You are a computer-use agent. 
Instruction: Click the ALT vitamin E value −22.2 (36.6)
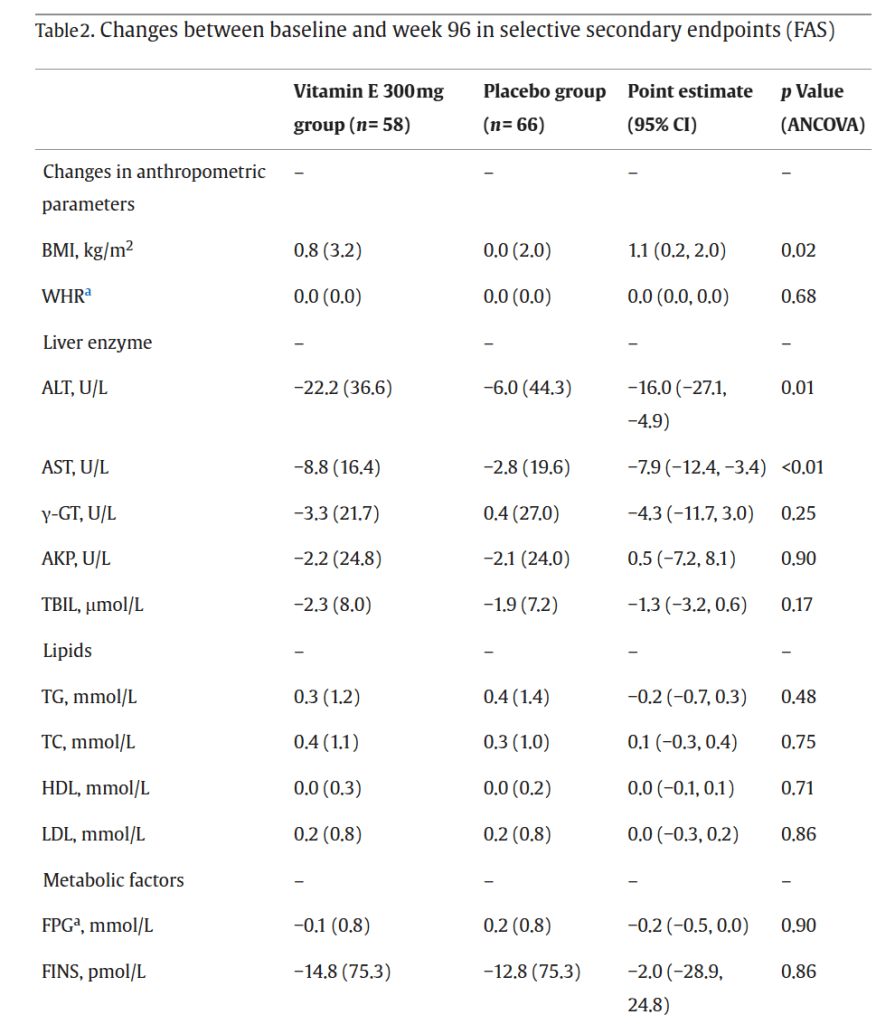point(342,388)
